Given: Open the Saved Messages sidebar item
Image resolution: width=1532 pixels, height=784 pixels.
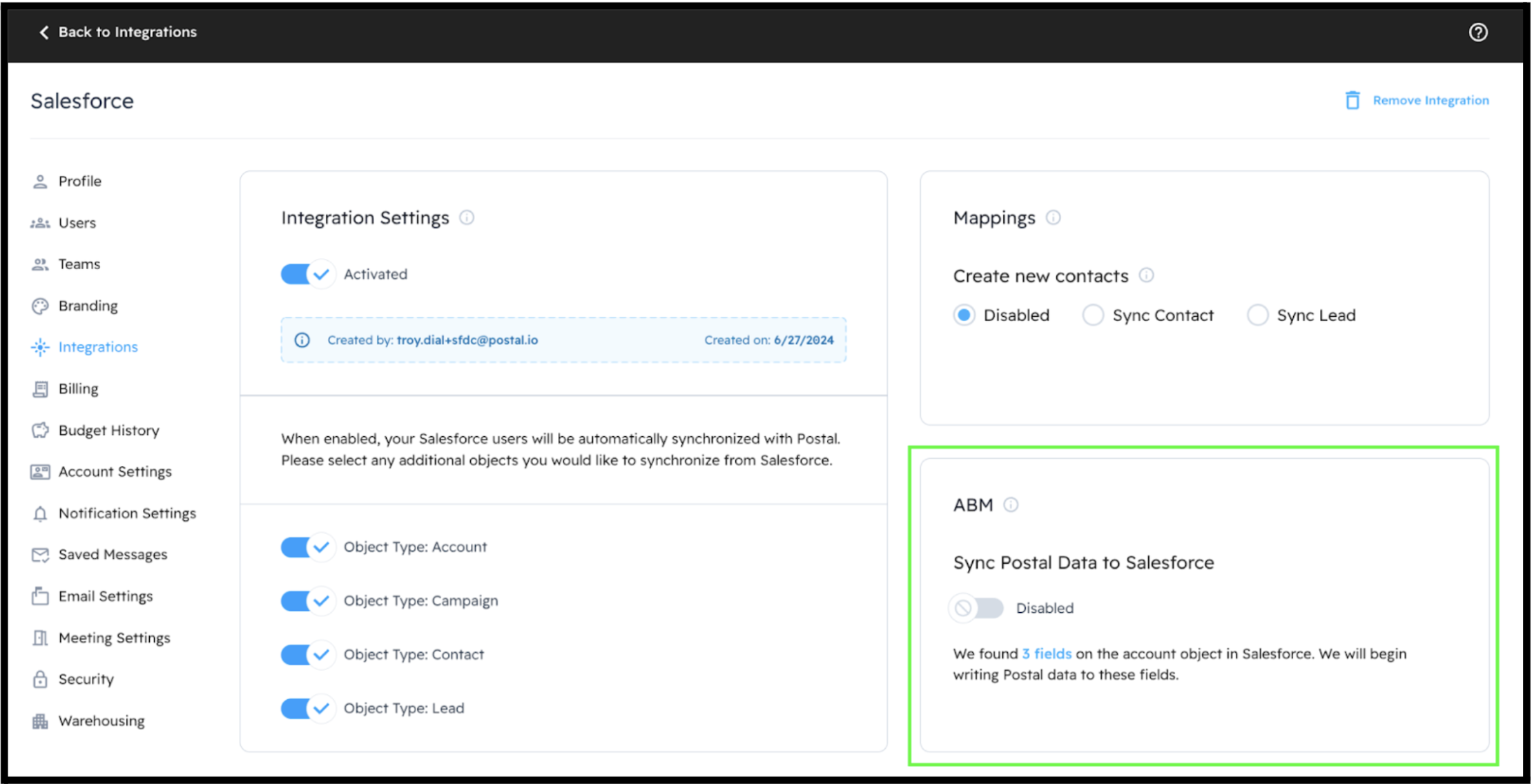Looking at the screenshot, I should pos(113,555).
